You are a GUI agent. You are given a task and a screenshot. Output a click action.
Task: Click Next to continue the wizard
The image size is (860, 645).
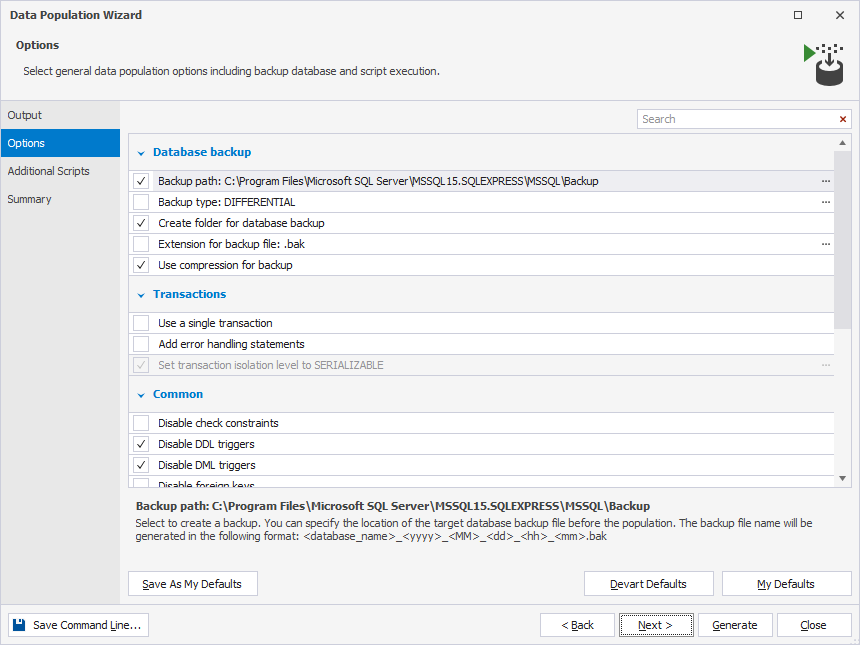[x=656, y=625]
